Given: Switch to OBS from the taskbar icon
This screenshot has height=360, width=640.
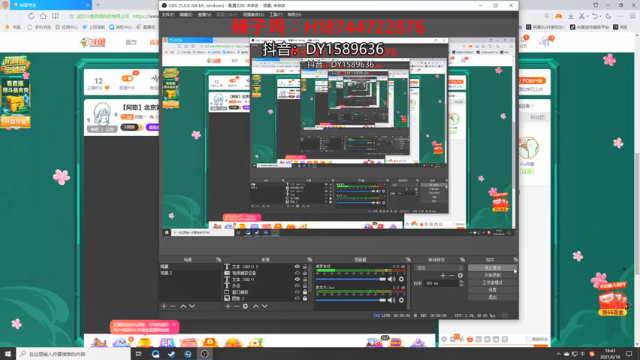Looking at the screenshot, I should tap(204, 354).
